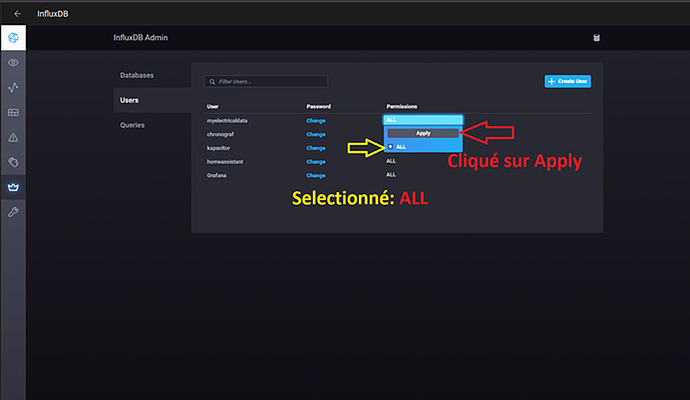
Task: Change password for chronograf user
Action: tap(316, 134)
